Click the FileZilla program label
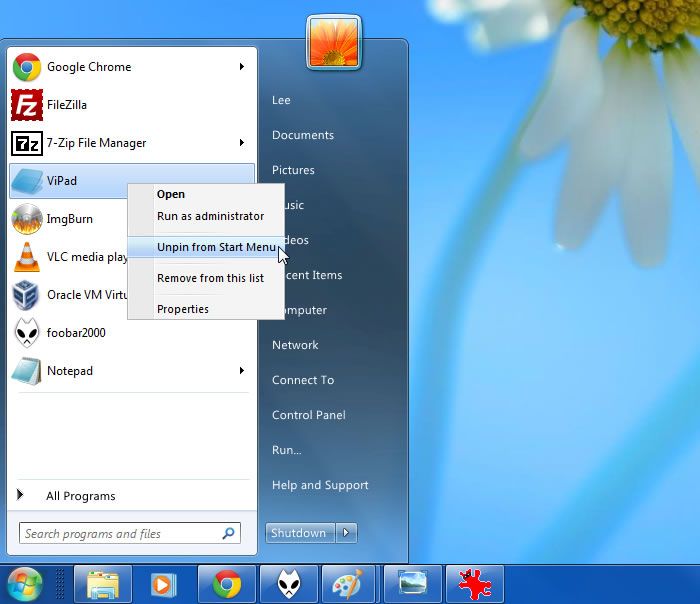This screenshot has height=604, width=700. coord(67,105)
